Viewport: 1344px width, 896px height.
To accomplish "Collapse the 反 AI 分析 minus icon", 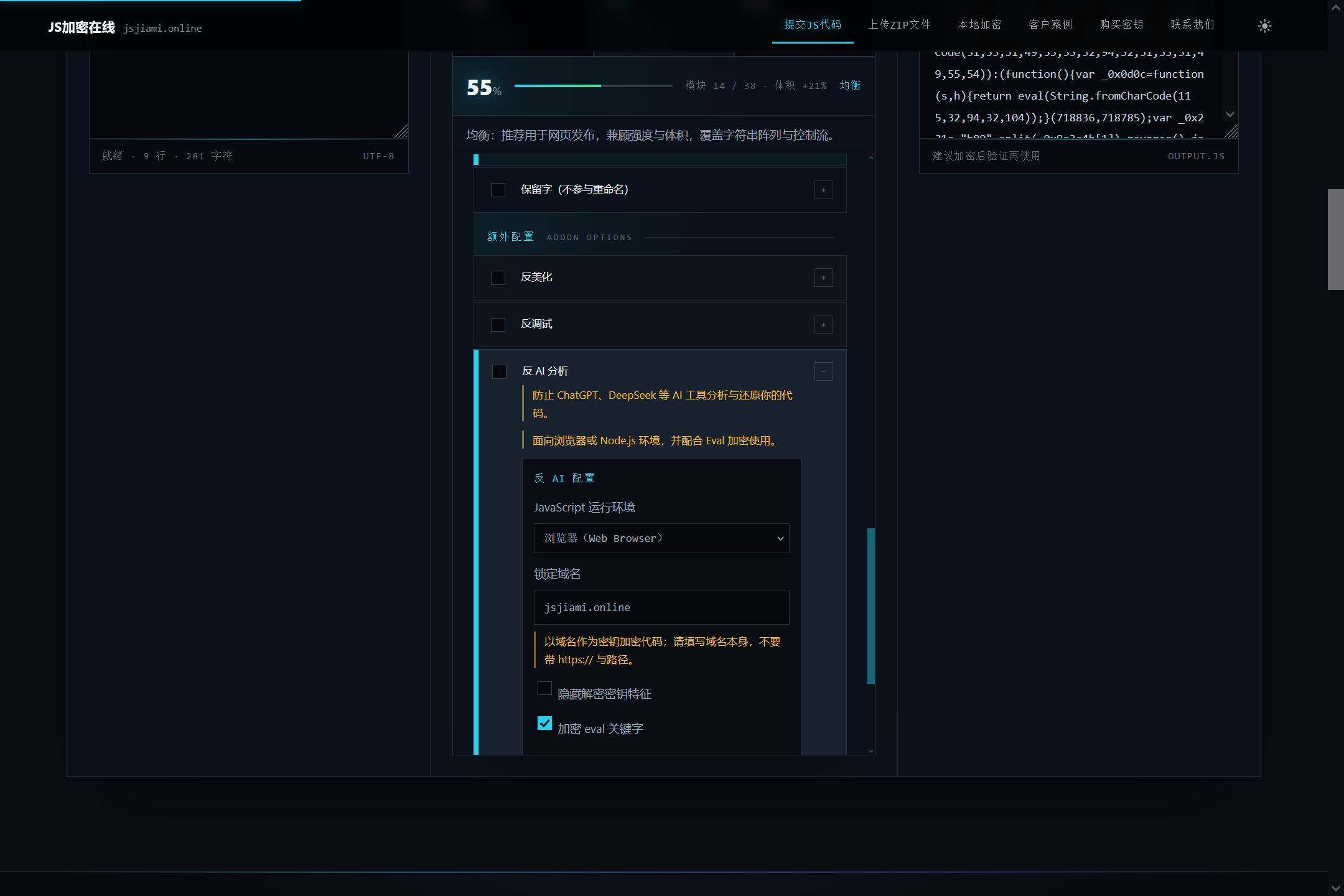I will pyautogui.click(x=823, y=372).
